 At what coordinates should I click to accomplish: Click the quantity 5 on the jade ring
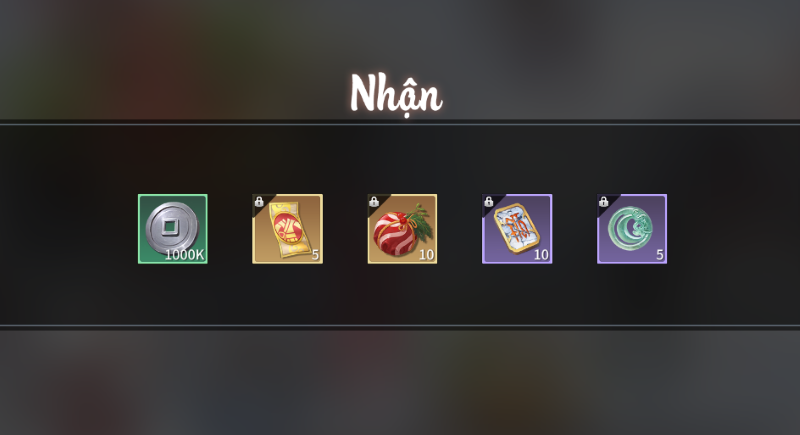tap(660, 254)
